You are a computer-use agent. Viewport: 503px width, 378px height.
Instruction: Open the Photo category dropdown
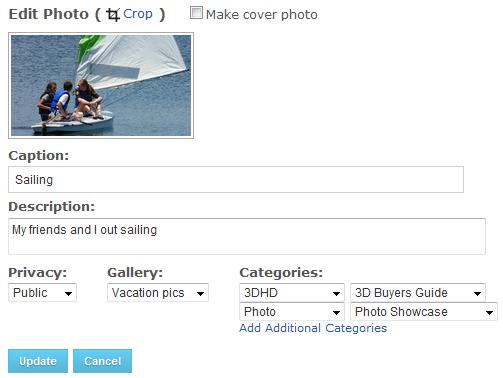[x=292, y=312]
